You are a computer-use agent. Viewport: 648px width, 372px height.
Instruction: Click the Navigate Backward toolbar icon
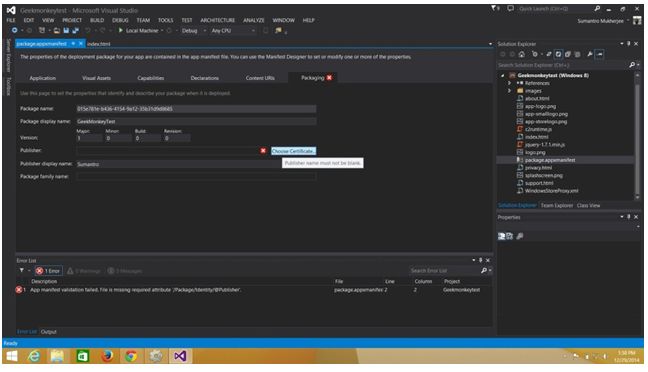[x=14, y=30]
